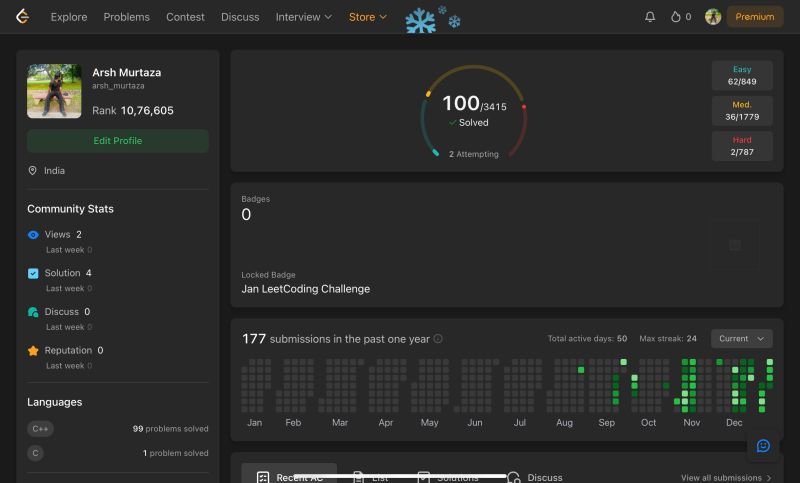Click 'Total active days: 50' text
800x483 pixels.
(587, 339)
